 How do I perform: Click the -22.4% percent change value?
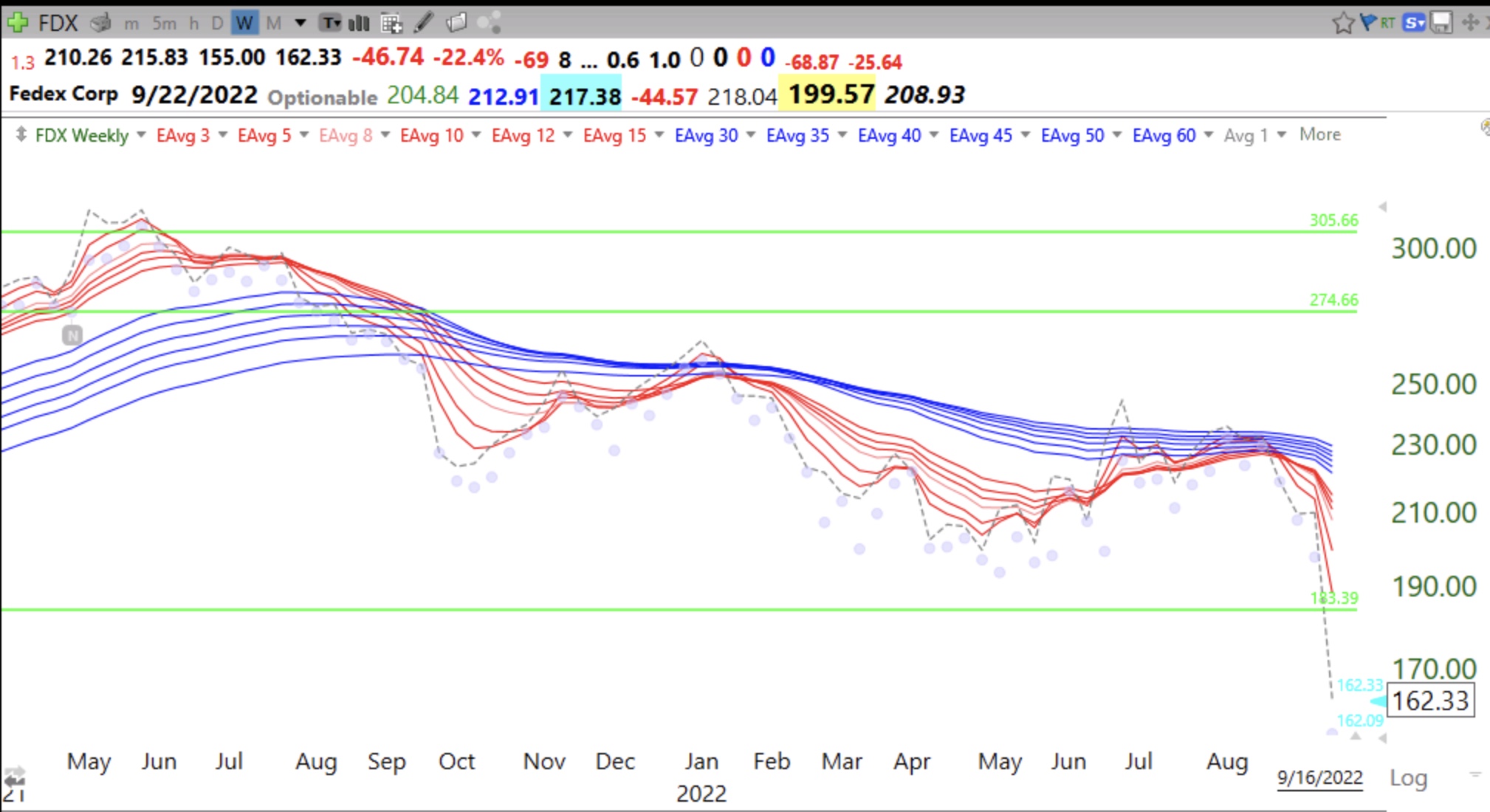468,58
